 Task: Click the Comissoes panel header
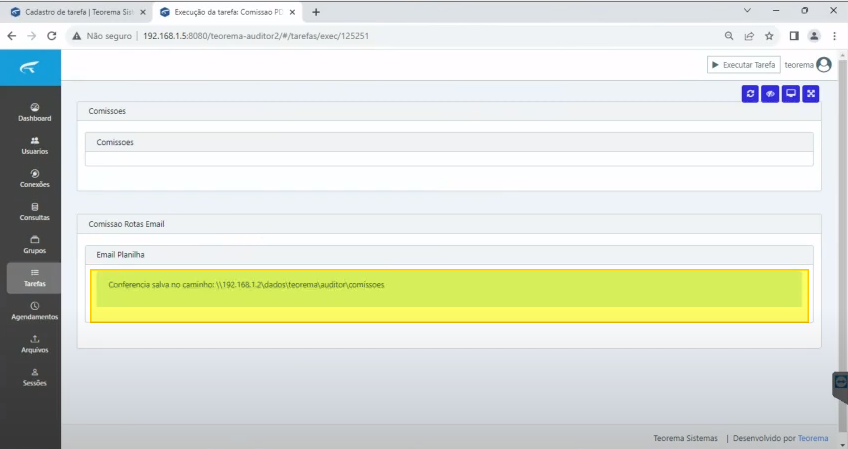click(449, 111)
